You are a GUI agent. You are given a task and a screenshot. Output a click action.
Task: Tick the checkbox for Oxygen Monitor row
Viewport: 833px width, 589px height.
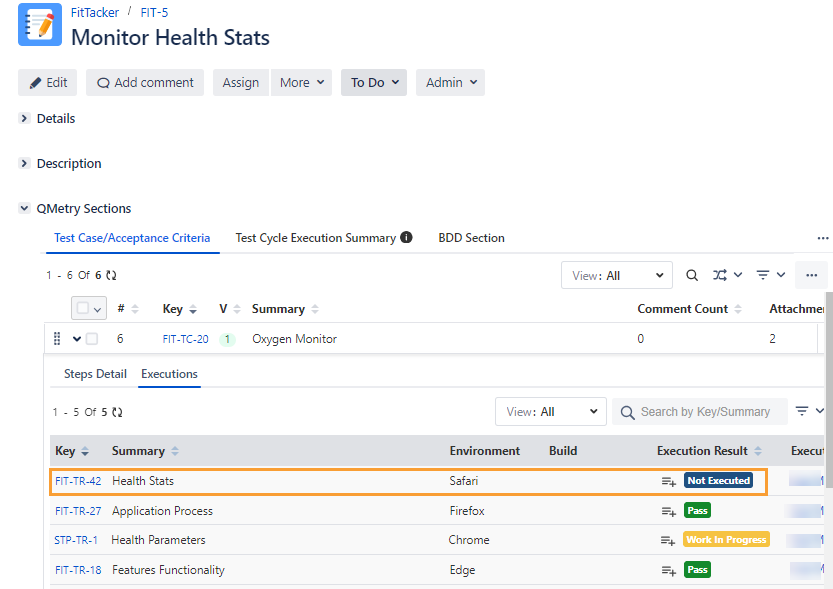pos(92,339)
